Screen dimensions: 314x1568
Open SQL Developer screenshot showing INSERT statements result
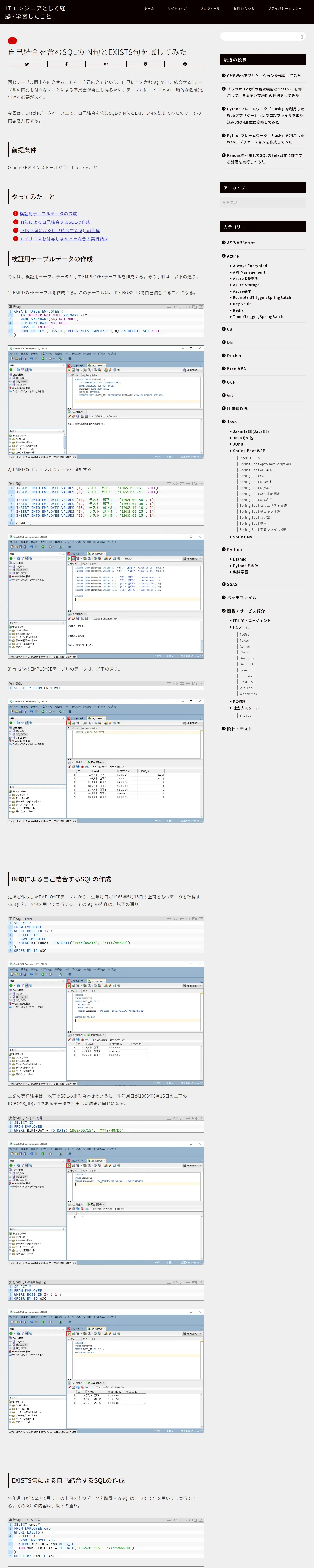coord(106,597)
